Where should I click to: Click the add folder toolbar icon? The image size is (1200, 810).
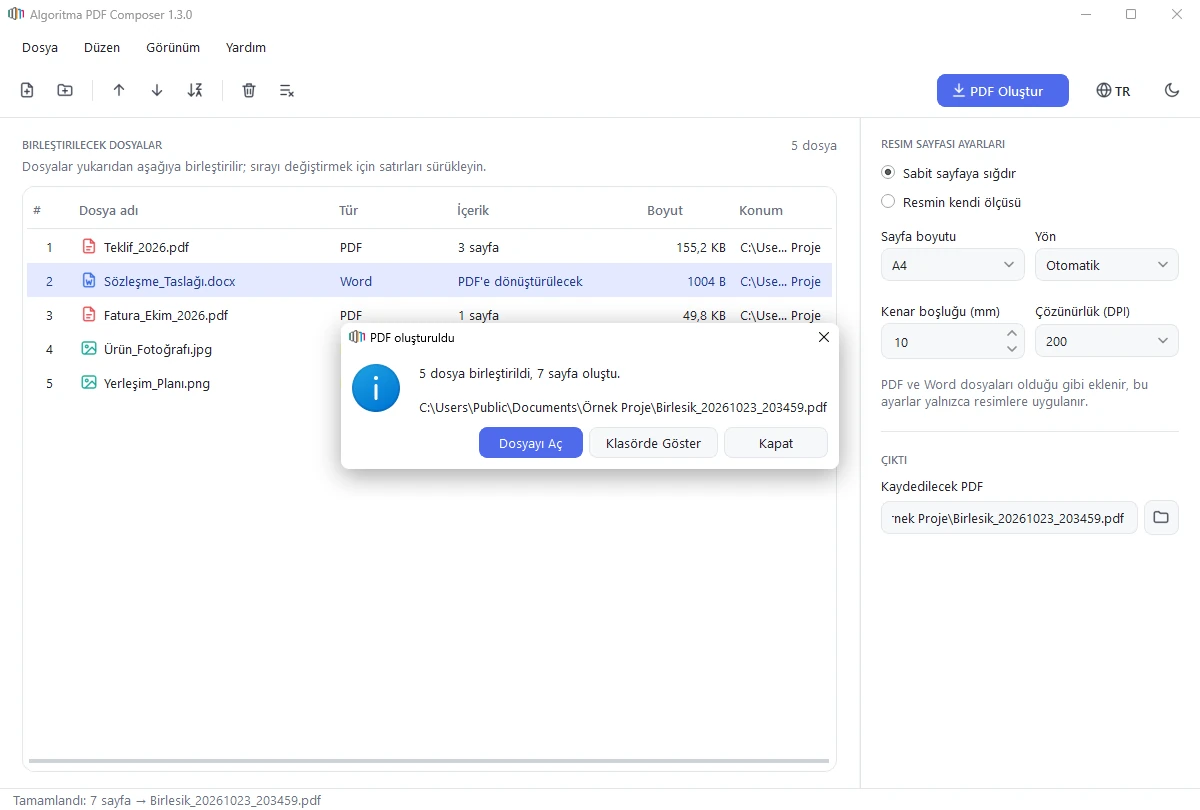[x=65, y=91]
